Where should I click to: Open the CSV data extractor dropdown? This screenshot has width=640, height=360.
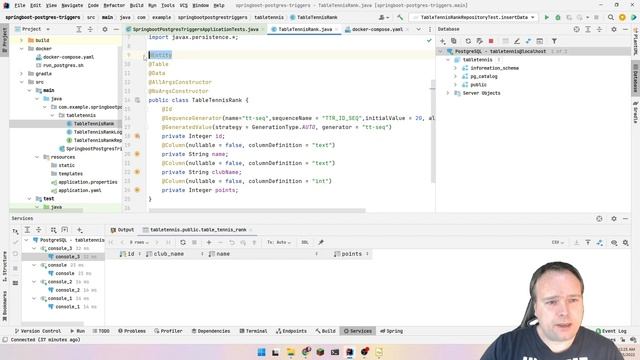tap(558, 242)
